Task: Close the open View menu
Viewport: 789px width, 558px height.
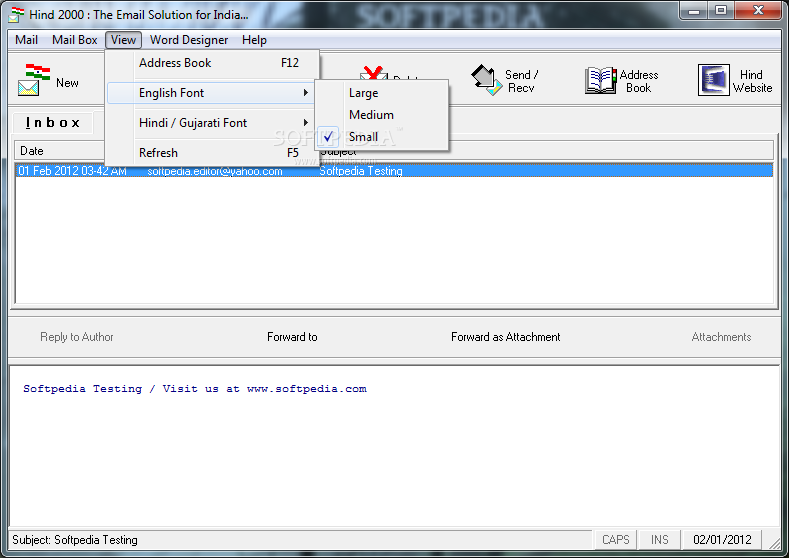Action: (123, 40)
